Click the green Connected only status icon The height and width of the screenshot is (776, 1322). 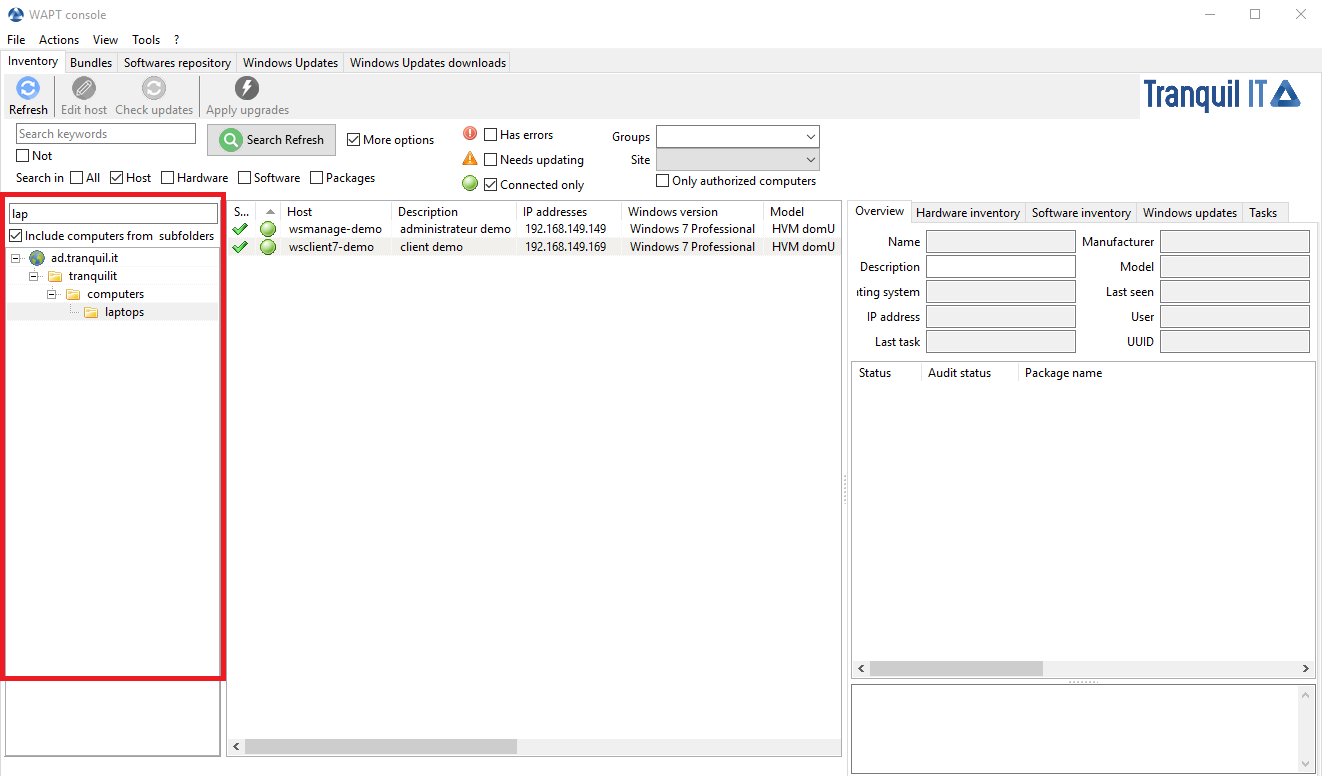[x=470, y=184]
